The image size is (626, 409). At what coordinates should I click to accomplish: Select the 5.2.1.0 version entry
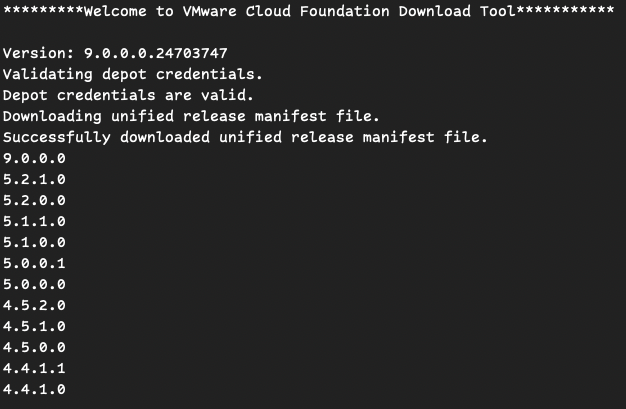click(34, 179)
